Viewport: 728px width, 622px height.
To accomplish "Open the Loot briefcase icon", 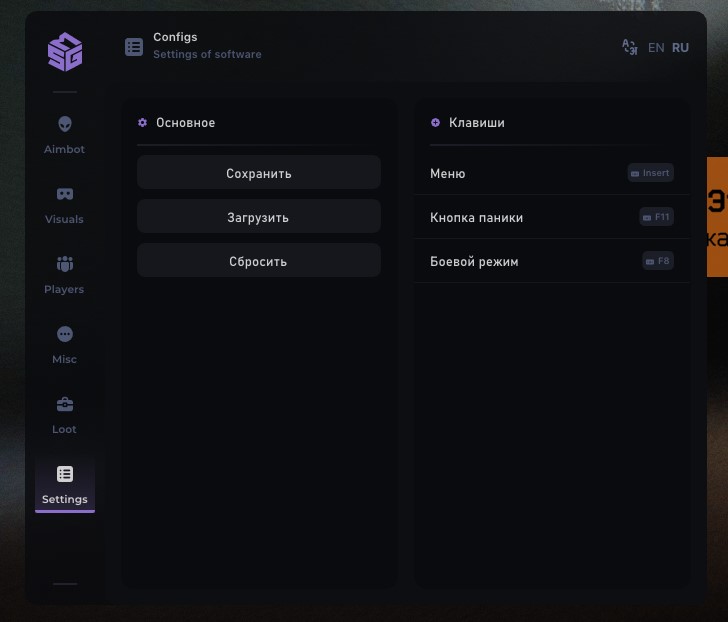I will [65, 404].
